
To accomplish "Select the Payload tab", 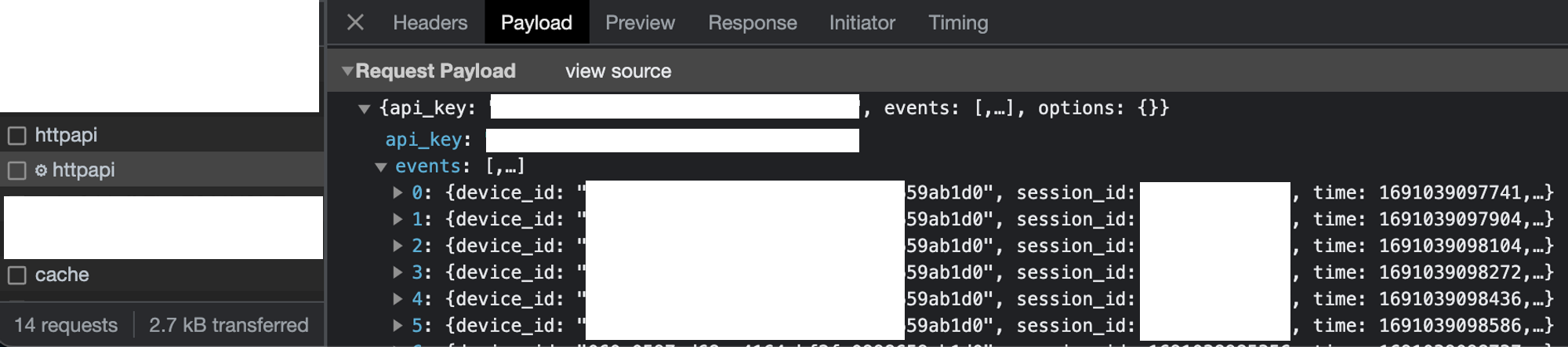I will (x=536, y=23).
